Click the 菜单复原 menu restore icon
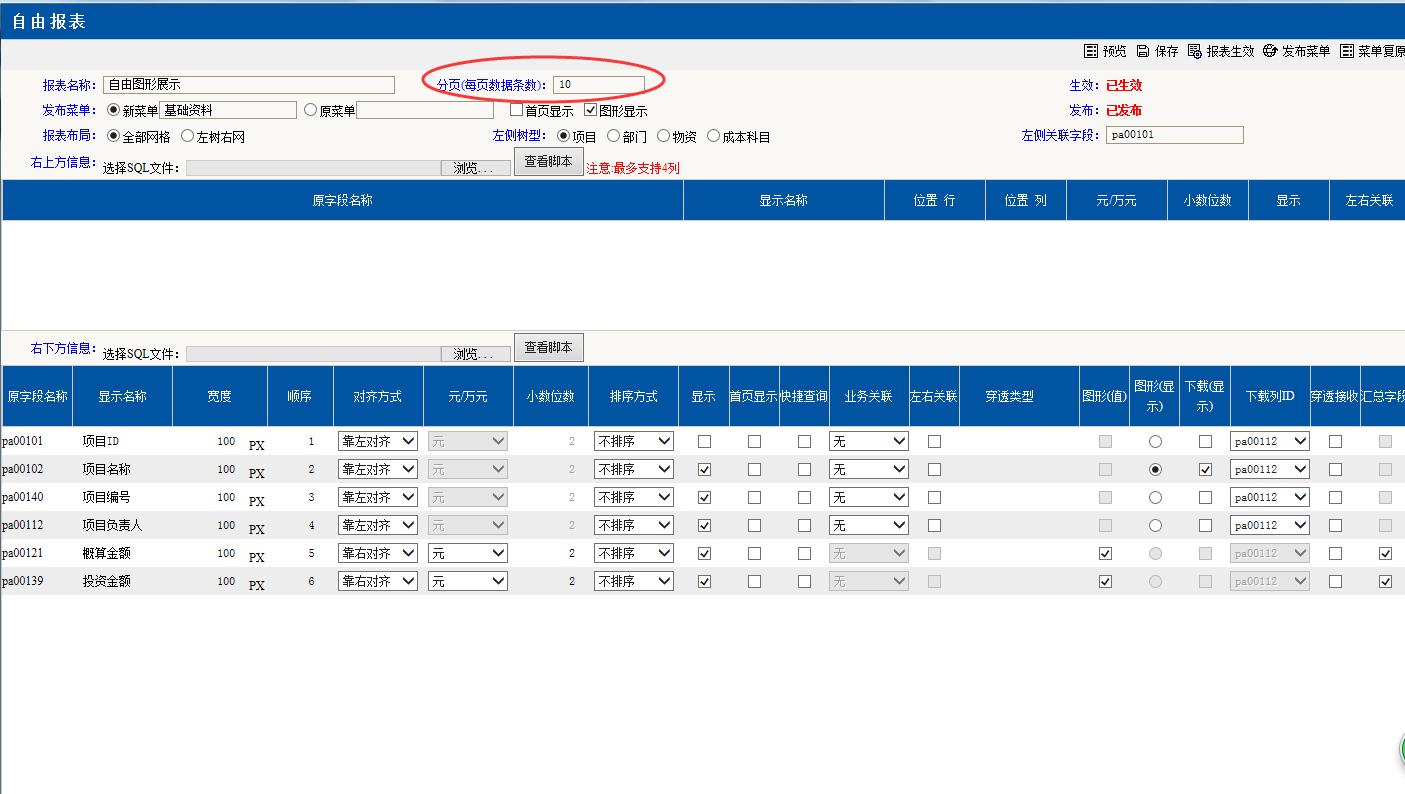The height and width of the screenshot is (794, 1405). click(x=1347, y=51)
